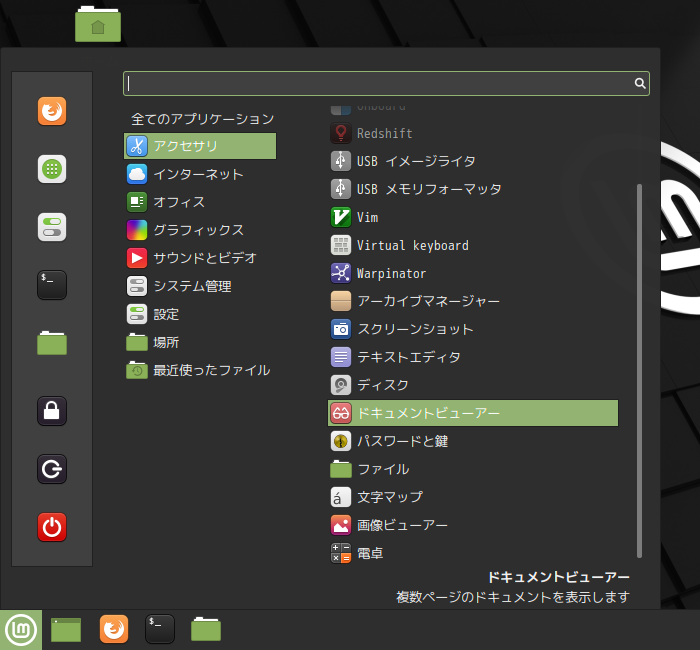
Task: Select 全てのアプリケーション category
Action: 200,119
